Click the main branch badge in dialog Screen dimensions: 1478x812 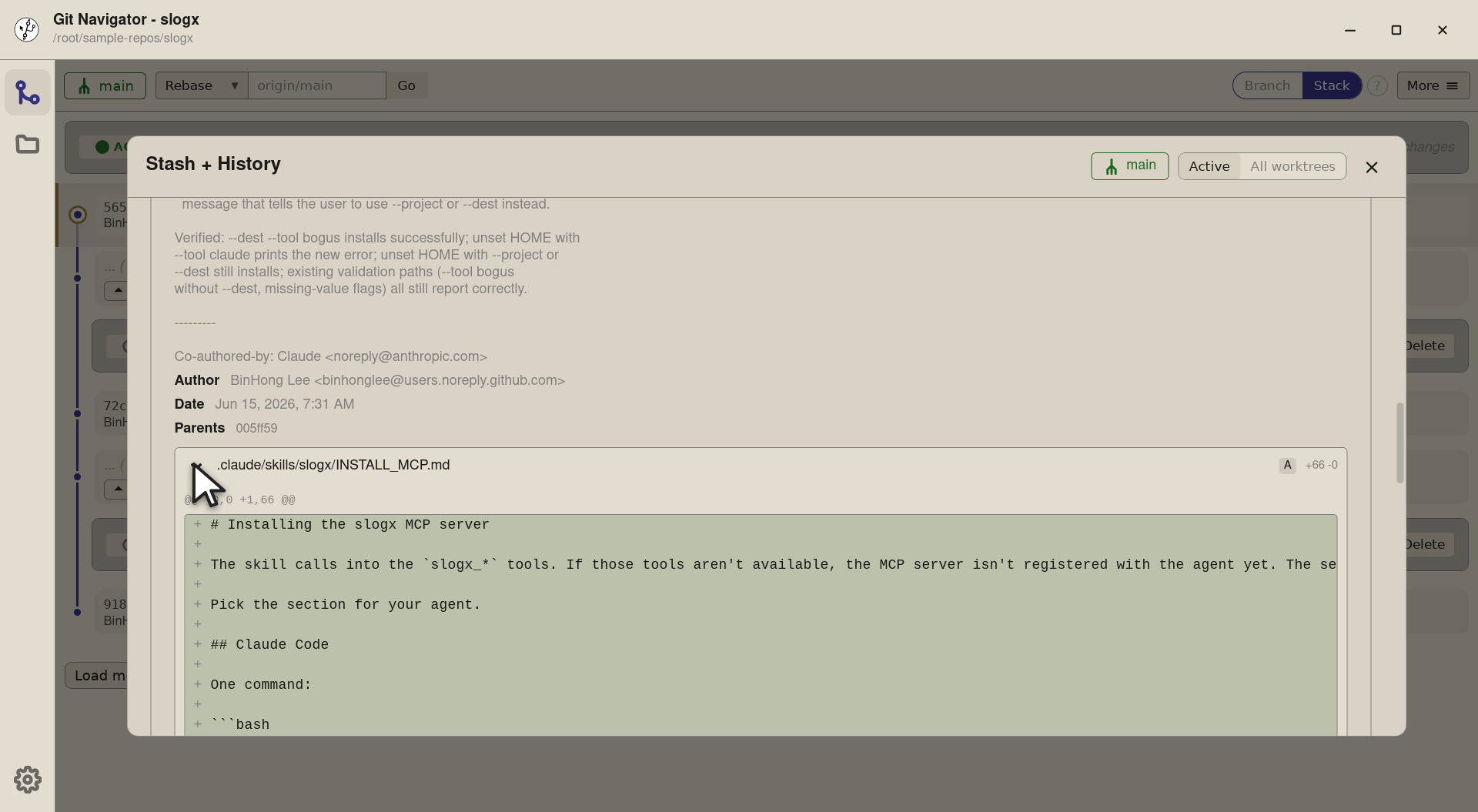(1129, 166)
